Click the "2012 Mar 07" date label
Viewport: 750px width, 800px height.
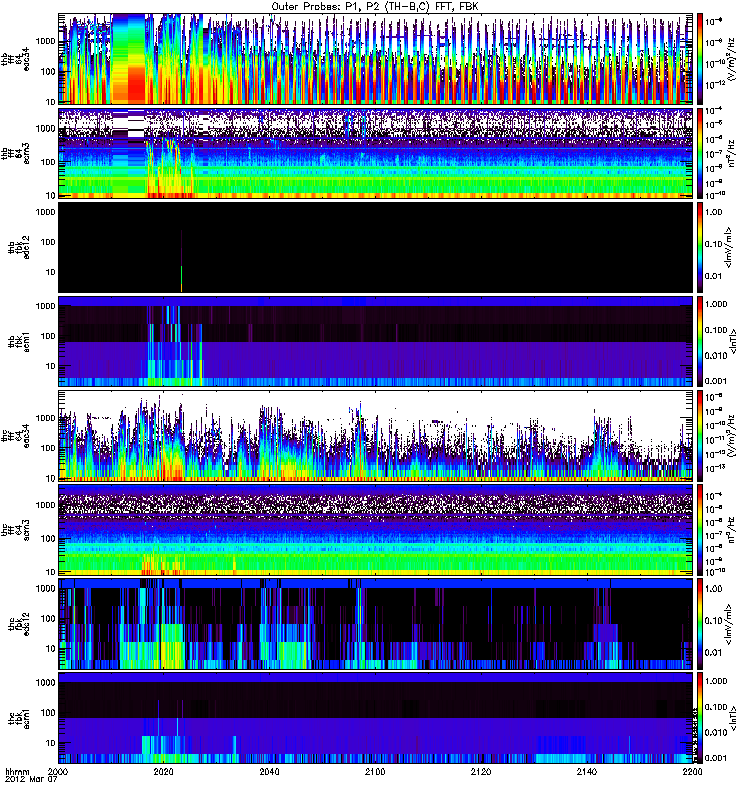(x=31, y=779)
